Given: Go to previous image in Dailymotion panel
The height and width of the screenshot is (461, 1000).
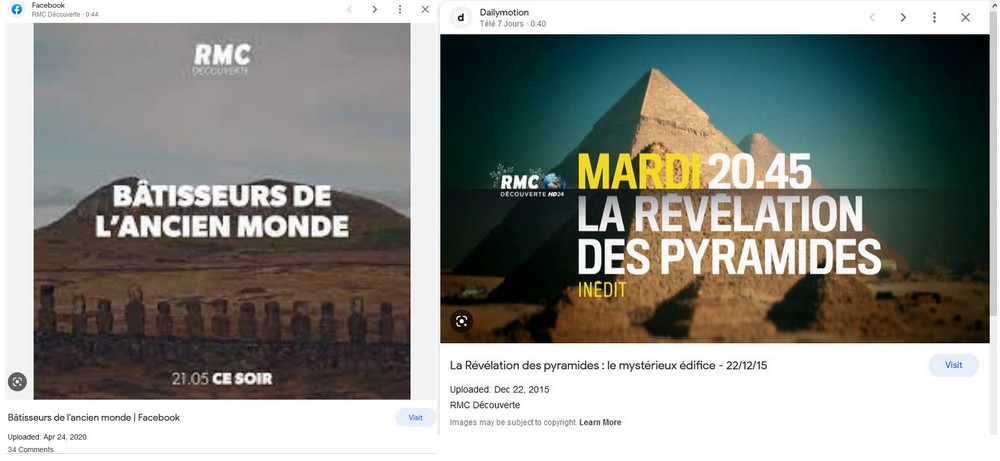Looking at the screenshot, I should pos(872,17).
